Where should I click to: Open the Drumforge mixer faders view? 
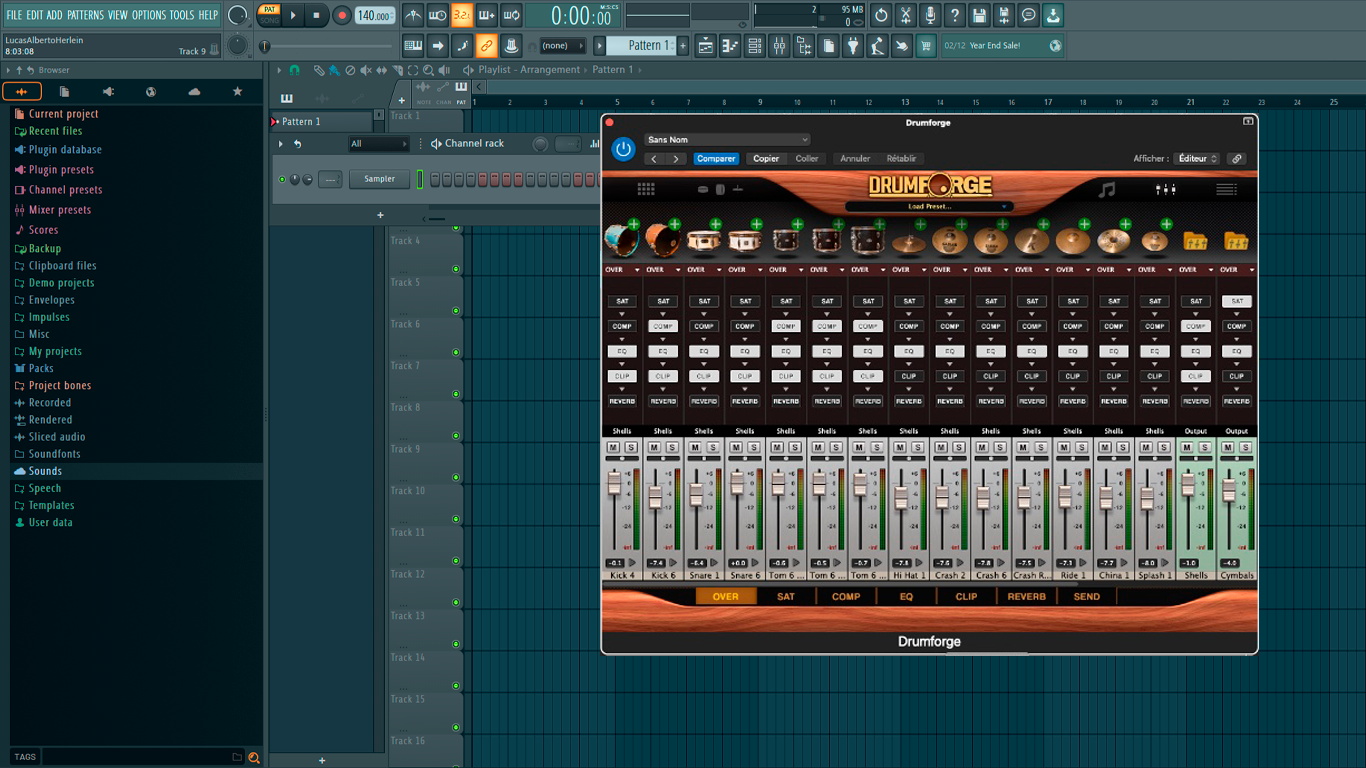coord(1165,189)
